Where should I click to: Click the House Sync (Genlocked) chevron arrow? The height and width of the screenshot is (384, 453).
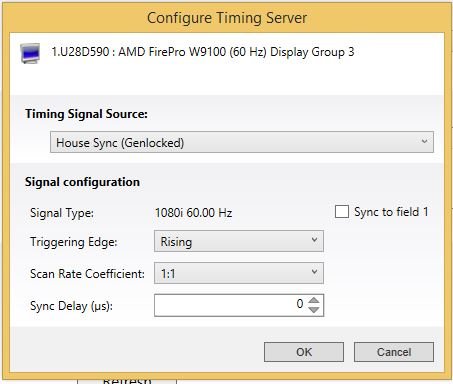424,141
